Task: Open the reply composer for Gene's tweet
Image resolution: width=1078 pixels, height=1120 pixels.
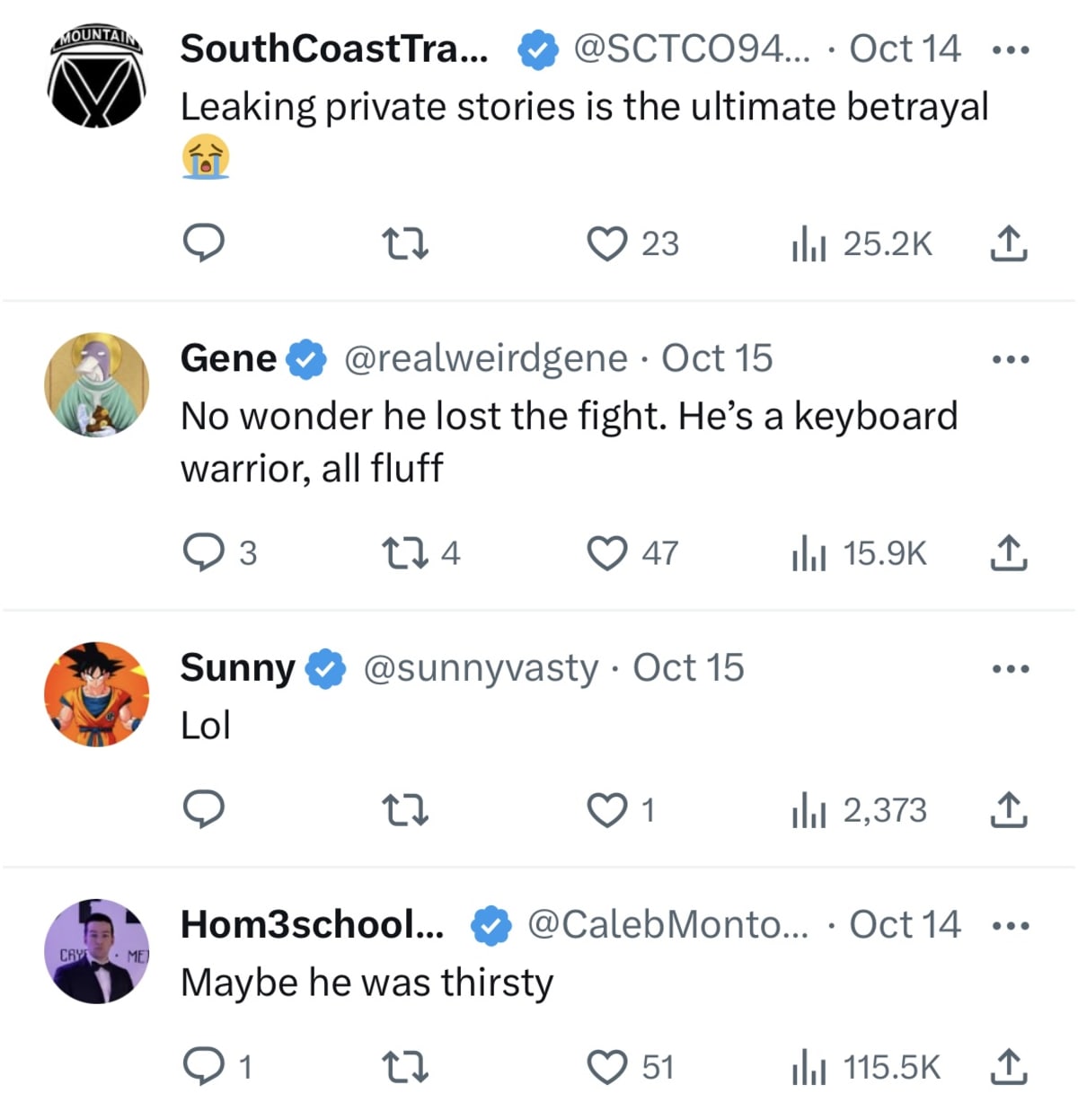Action: [x=205, y=553]
